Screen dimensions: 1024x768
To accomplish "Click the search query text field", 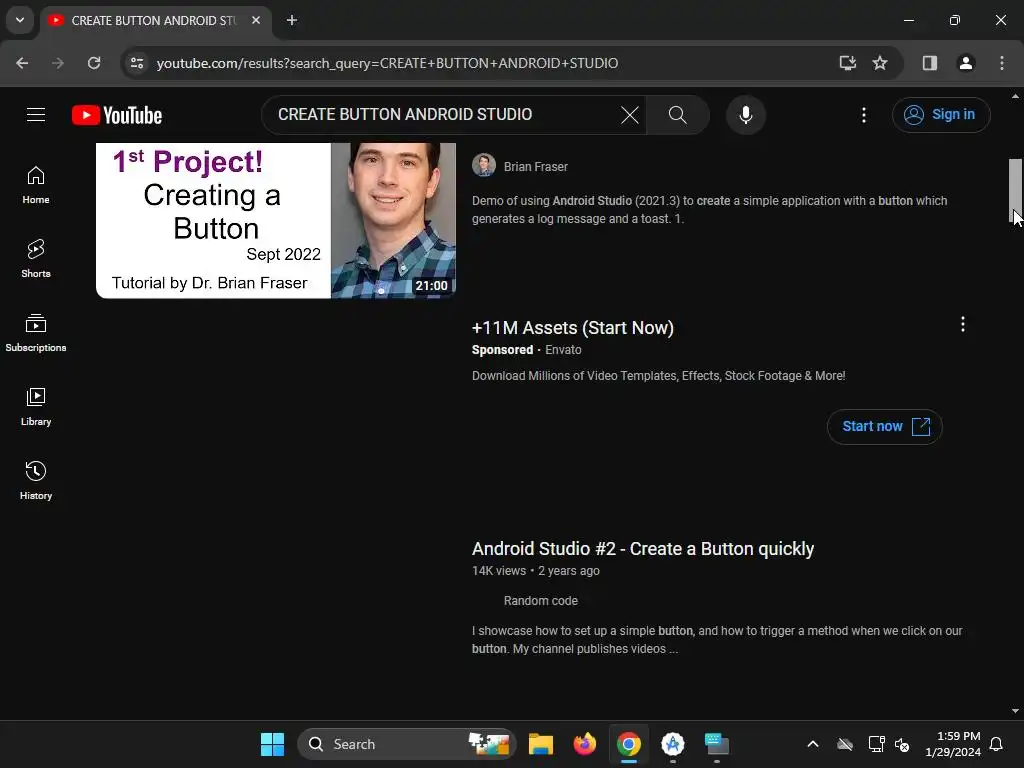I will (x=444, y=115).
